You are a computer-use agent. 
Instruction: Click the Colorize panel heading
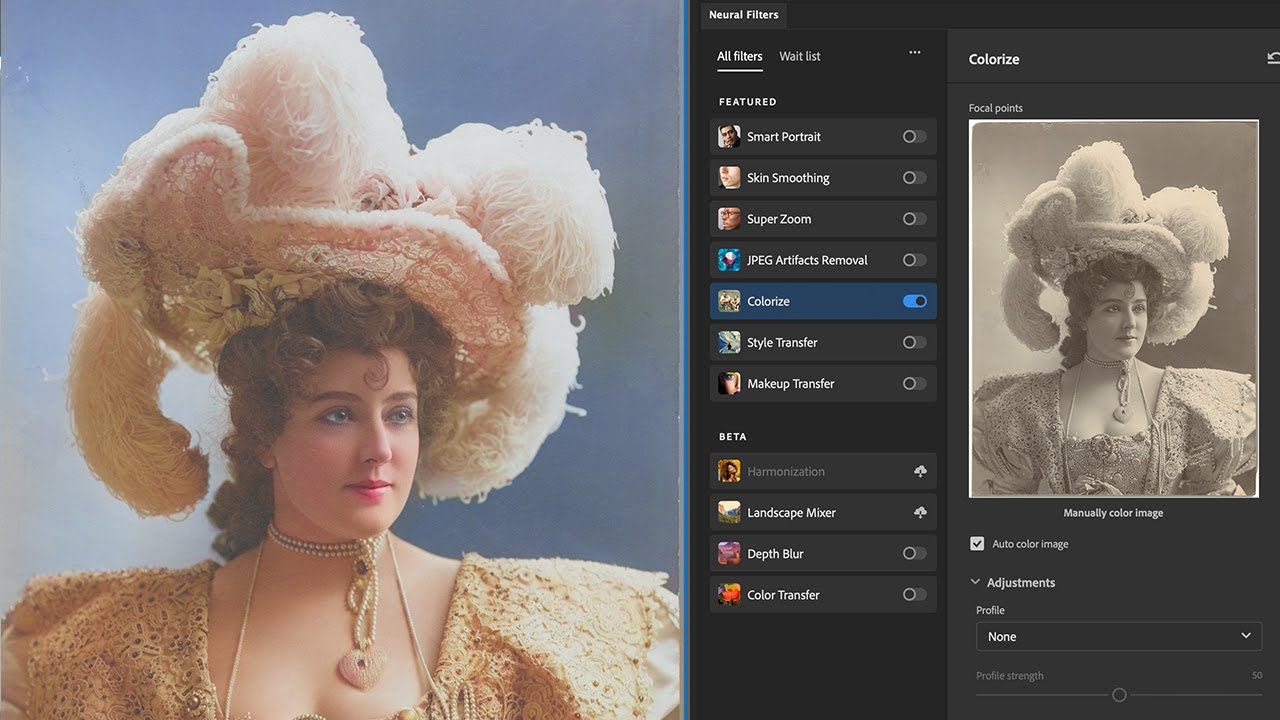[994, 59]
